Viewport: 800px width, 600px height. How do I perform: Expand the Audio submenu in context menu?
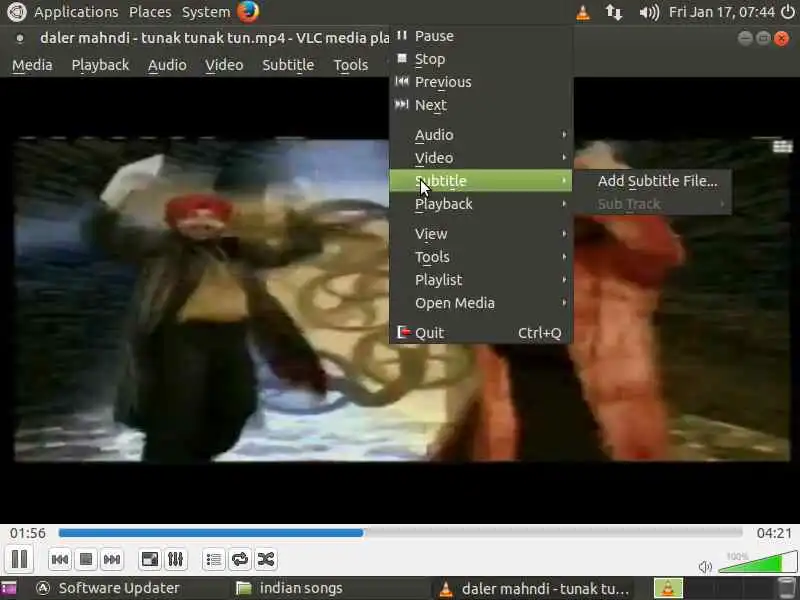click(x=481, y=135)
